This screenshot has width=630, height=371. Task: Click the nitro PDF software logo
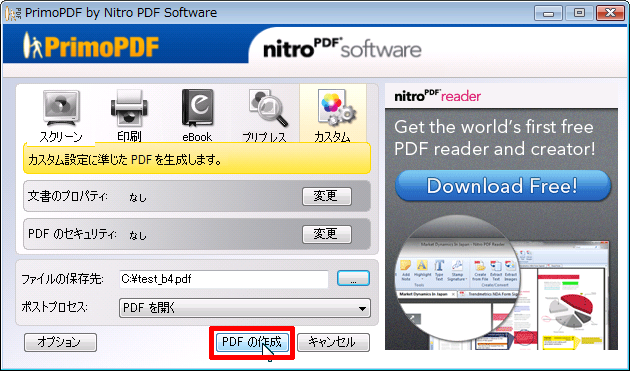[342, 48]
